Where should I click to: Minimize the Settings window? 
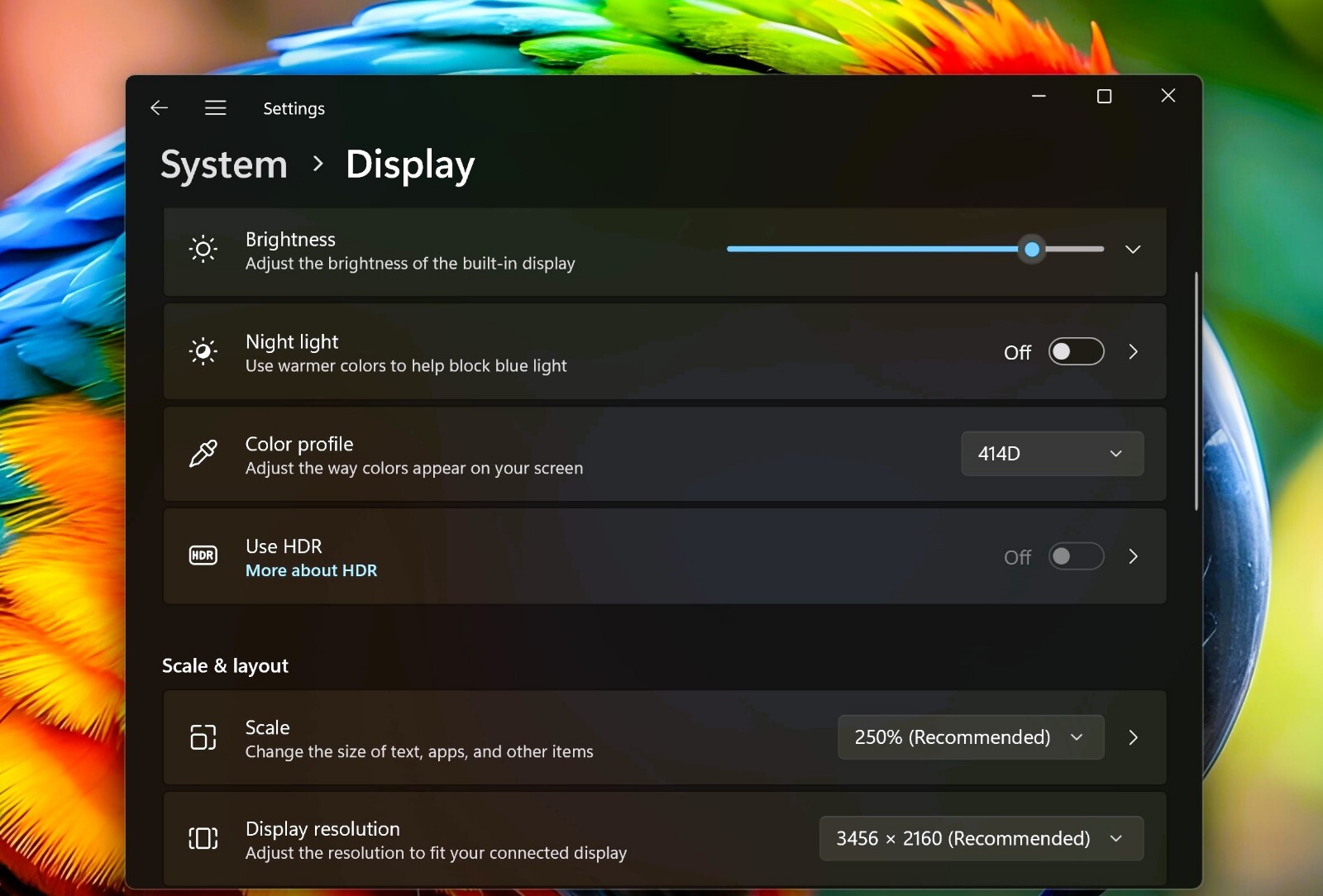coord(1039,96)
